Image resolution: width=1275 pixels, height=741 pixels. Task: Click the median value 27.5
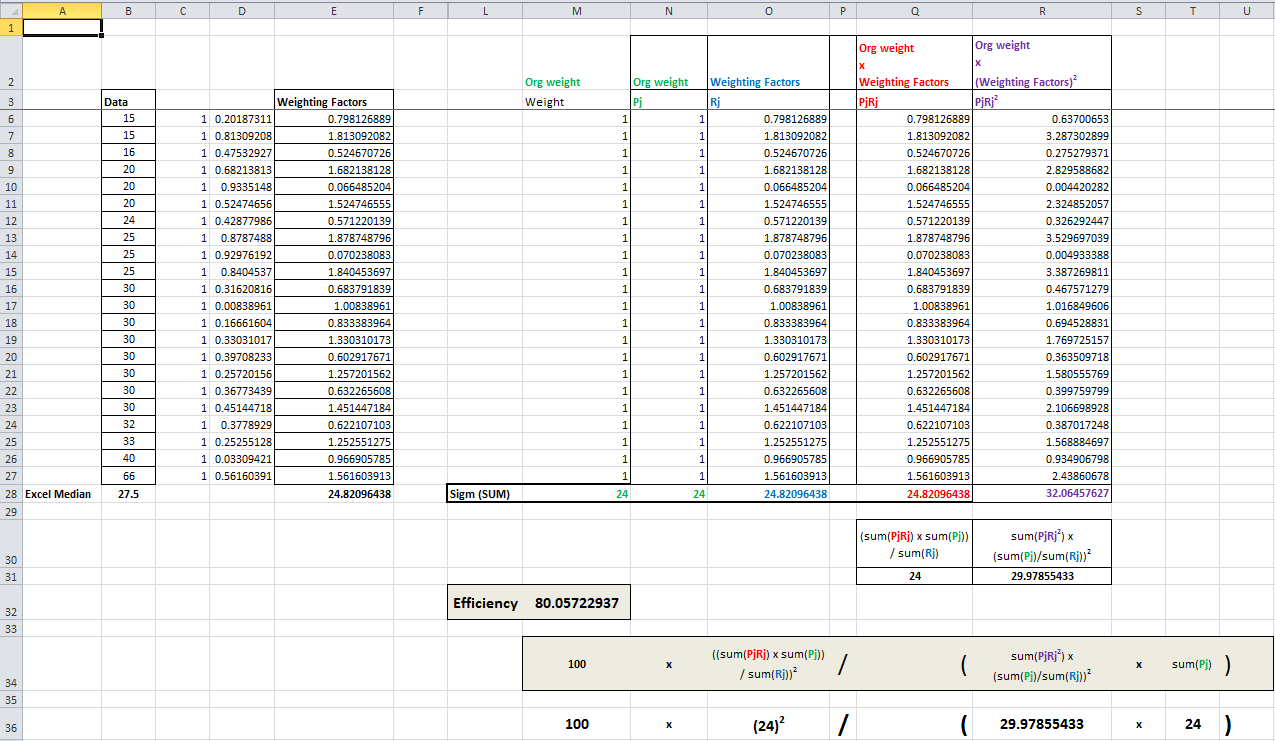[x=129, y=494]
